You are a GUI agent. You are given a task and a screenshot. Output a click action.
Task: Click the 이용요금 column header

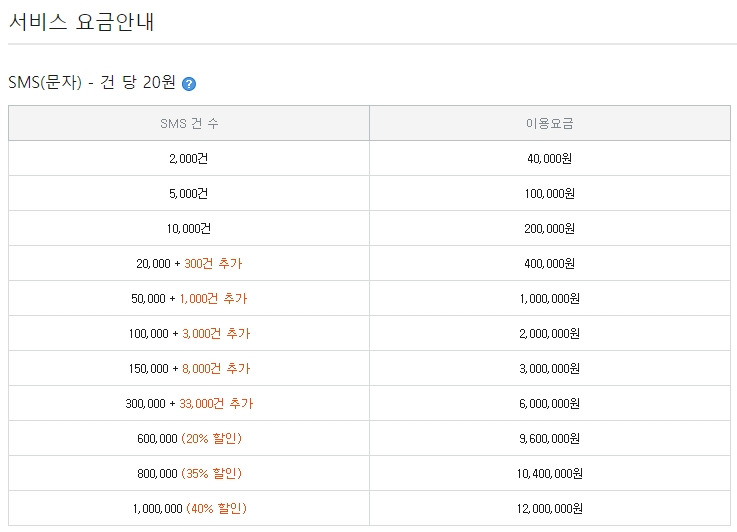tap(549, 123)
